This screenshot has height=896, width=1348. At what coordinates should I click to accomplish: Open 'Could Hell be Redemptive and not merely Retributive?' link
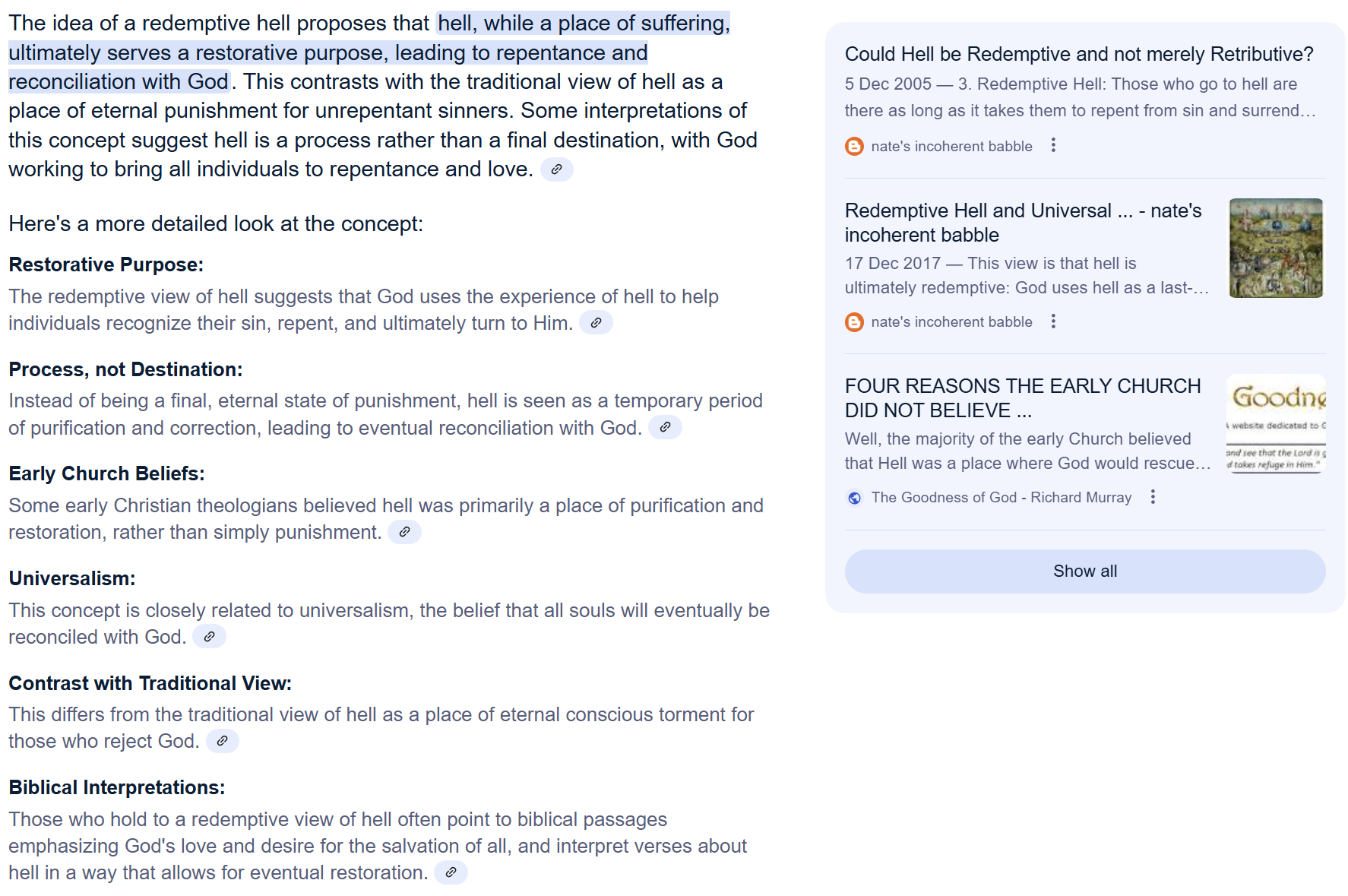click(1079, 55)
